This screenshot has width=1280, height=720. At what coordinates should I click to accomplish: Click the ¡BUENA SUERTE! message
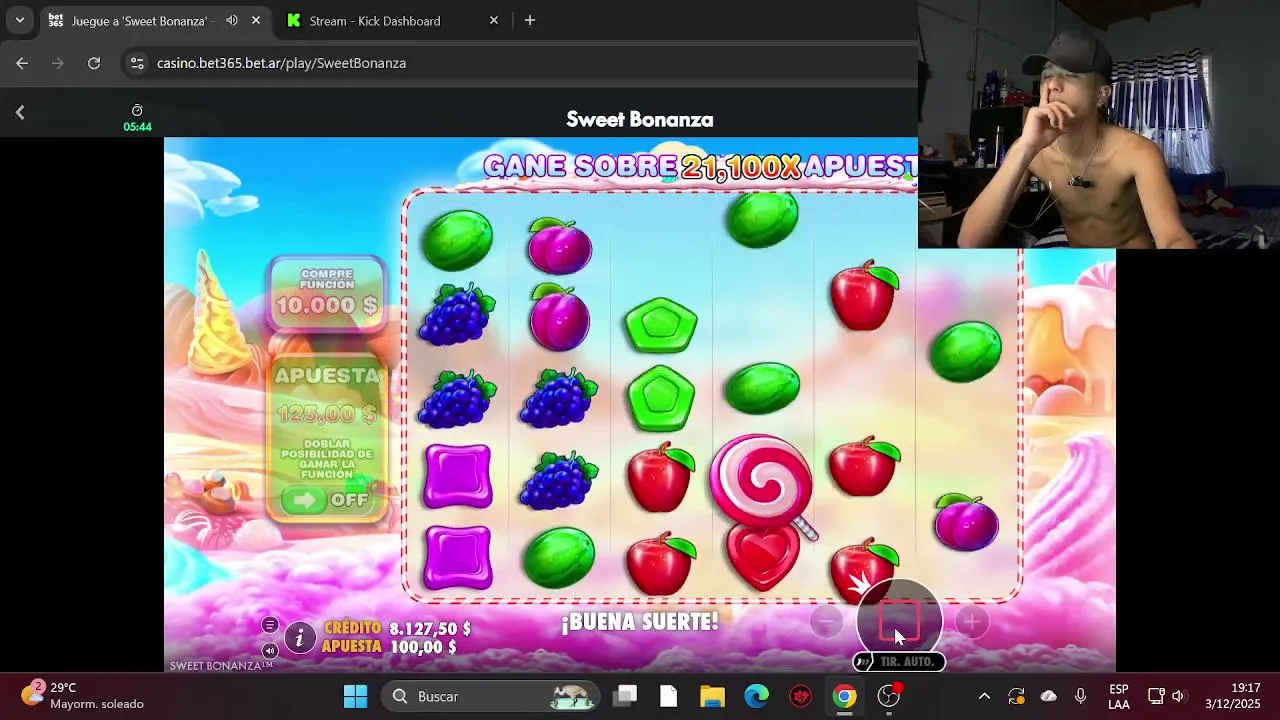(x=640, y=622)
